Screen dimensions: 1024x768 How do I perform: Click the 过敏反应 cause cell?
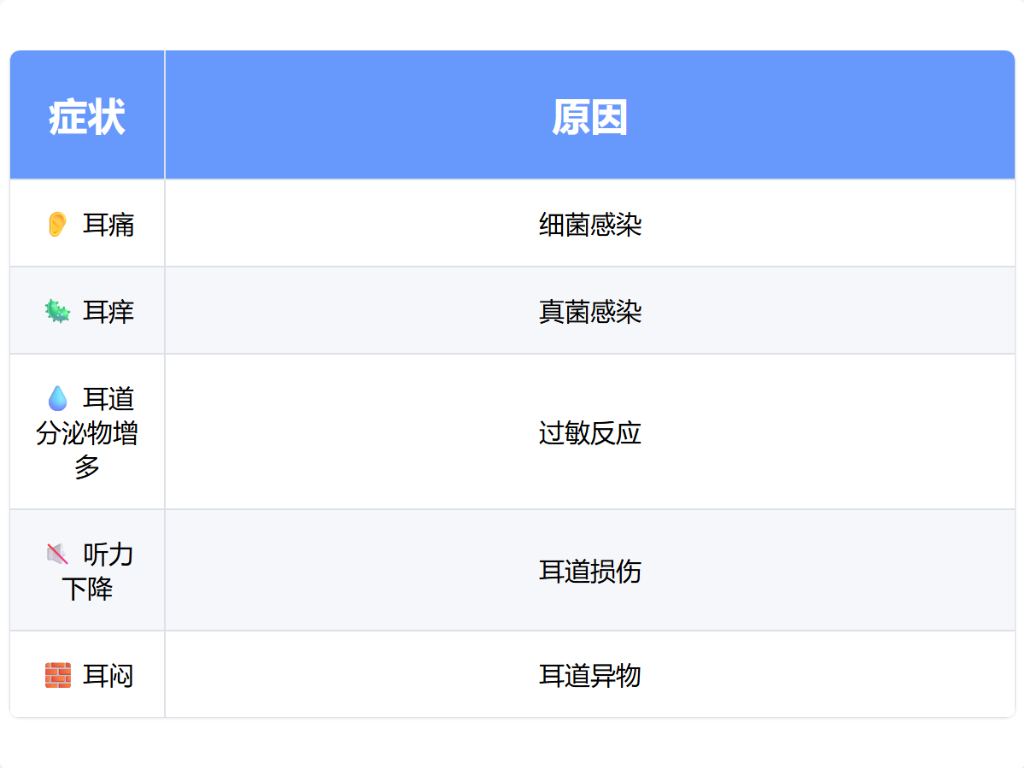click(x=590, y=433)
